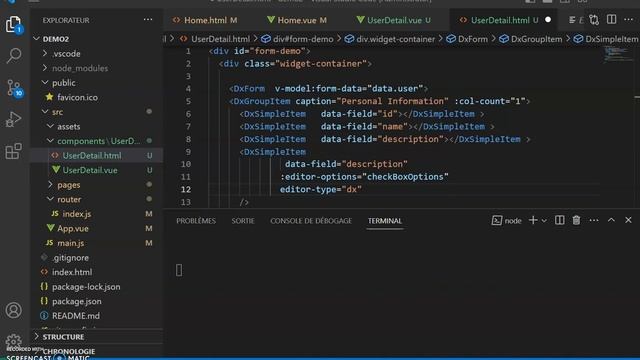640x360 pixels.
Task: Open README.md file
Action: coord(98,316)
